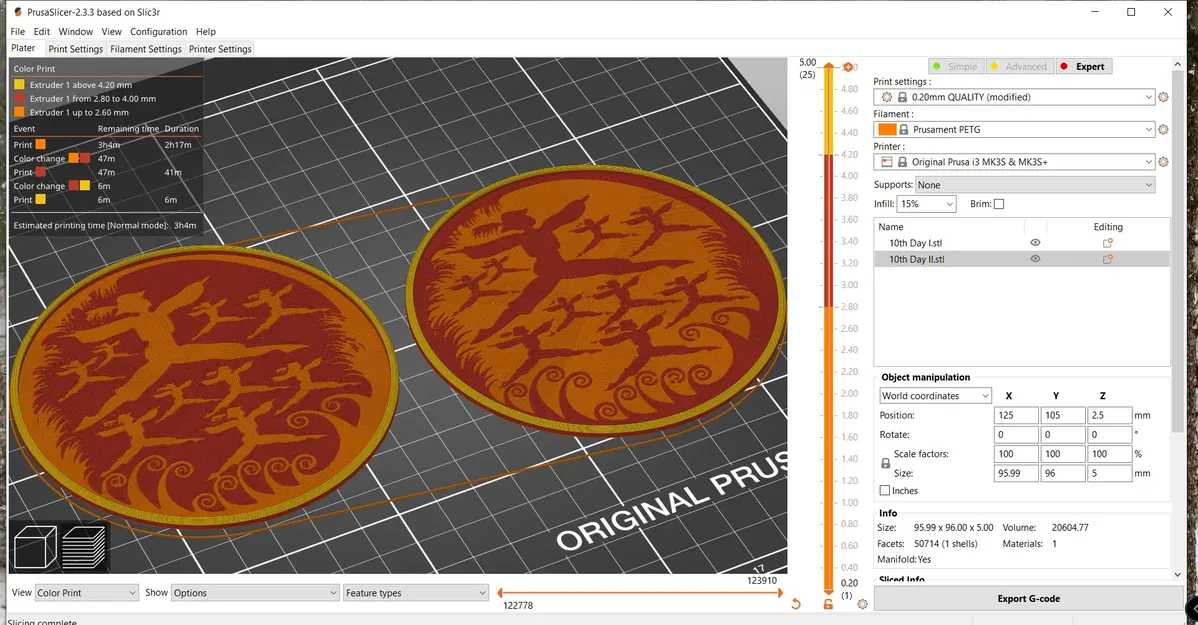This screenshot has height=625, width=1198.
Task: Toggle lock icon under vertical layer slider
Action: [827, 604]
